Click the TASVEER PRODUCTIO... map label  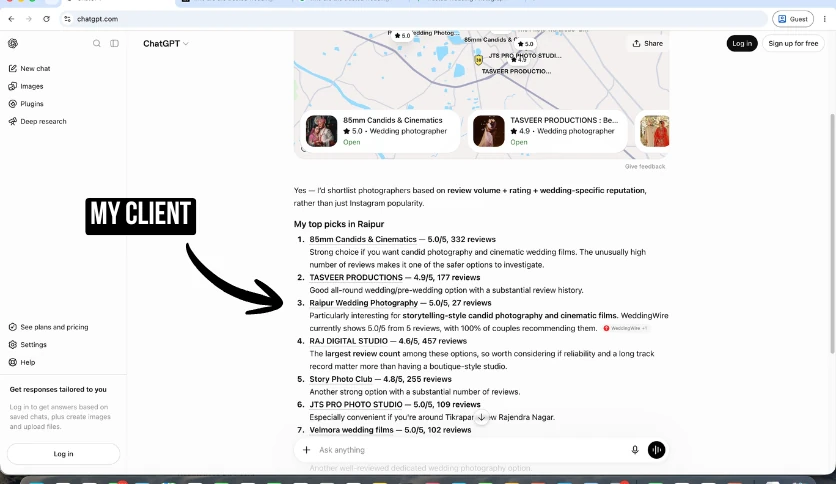(516, 71)
